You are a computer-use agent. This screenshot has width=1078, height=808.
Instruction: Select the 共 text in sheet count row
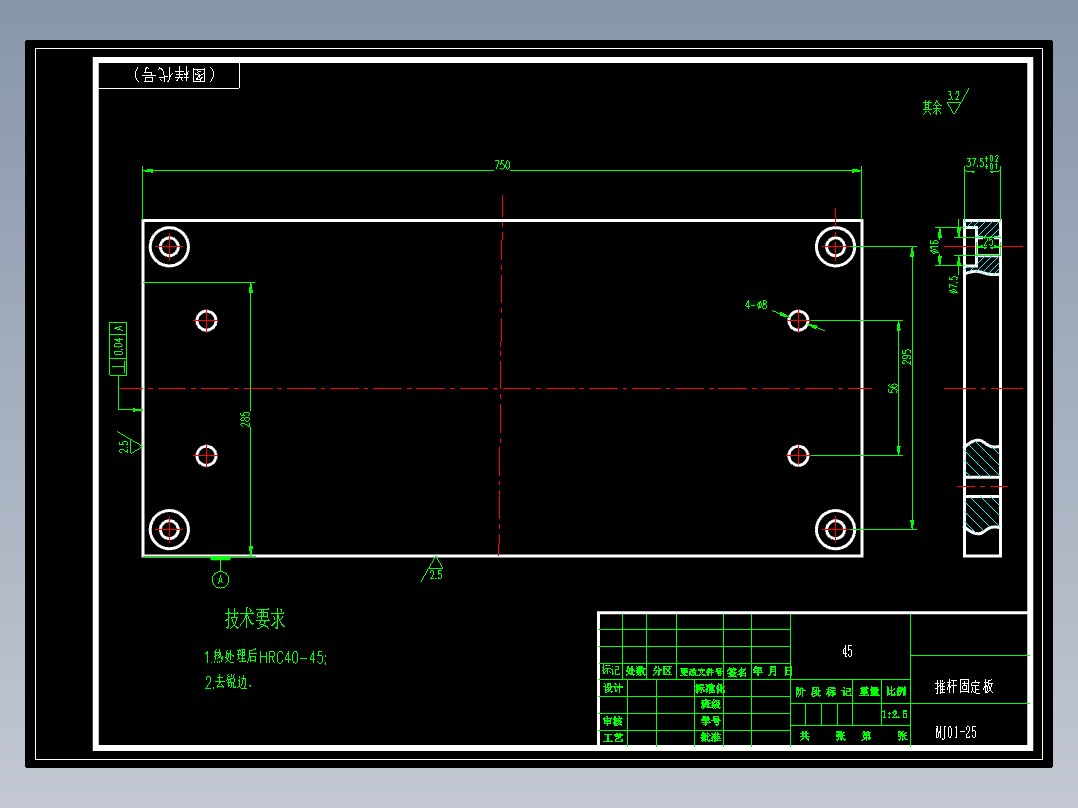point(804,736)
